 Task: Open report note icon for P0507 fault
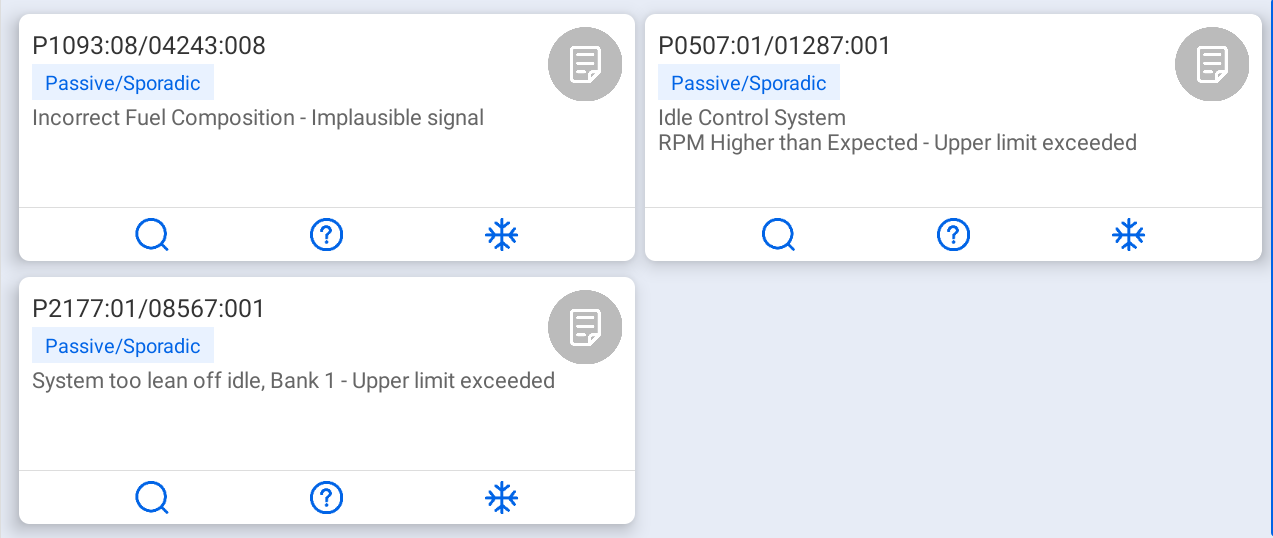click(1211, 64)
